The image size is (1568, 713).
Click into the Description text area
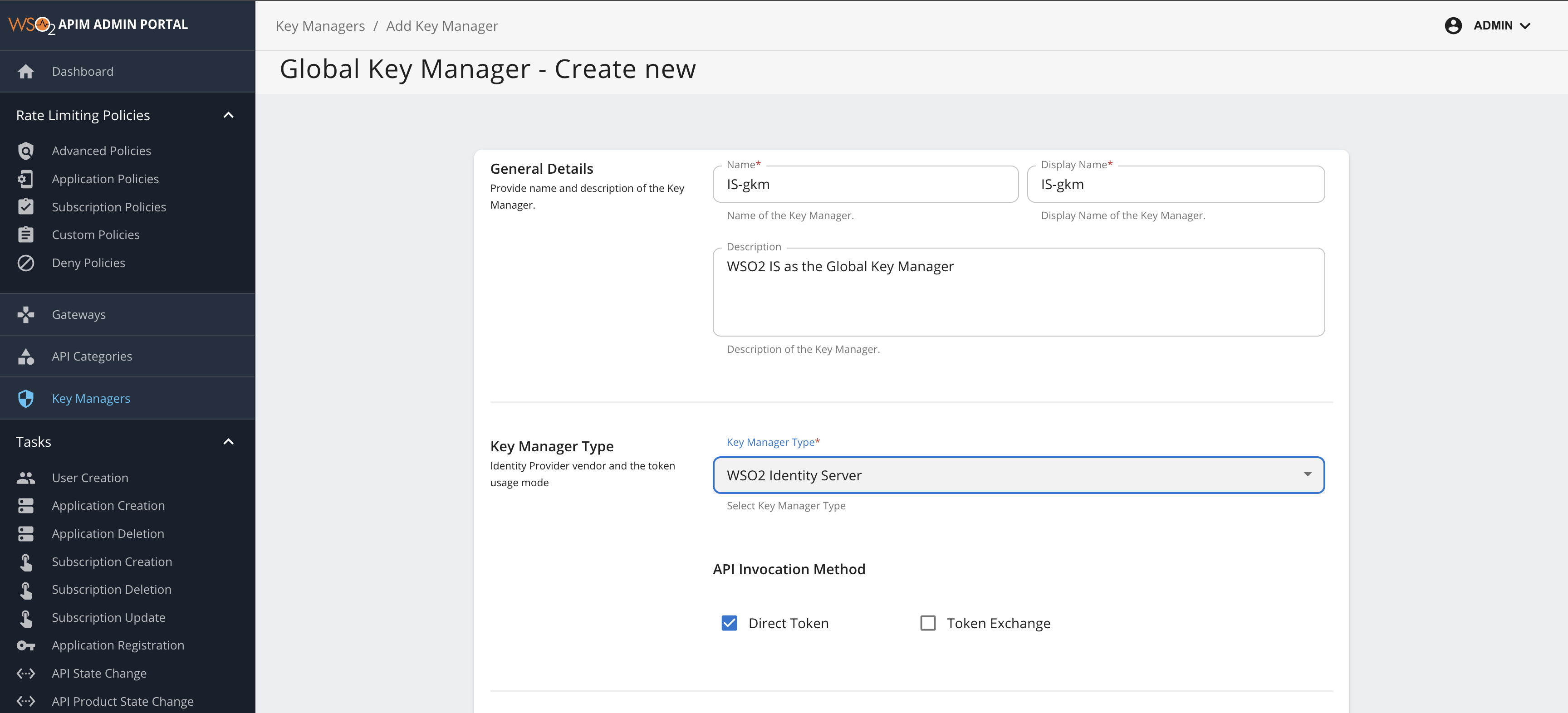pyautogui.click(x=1019, y=292)
